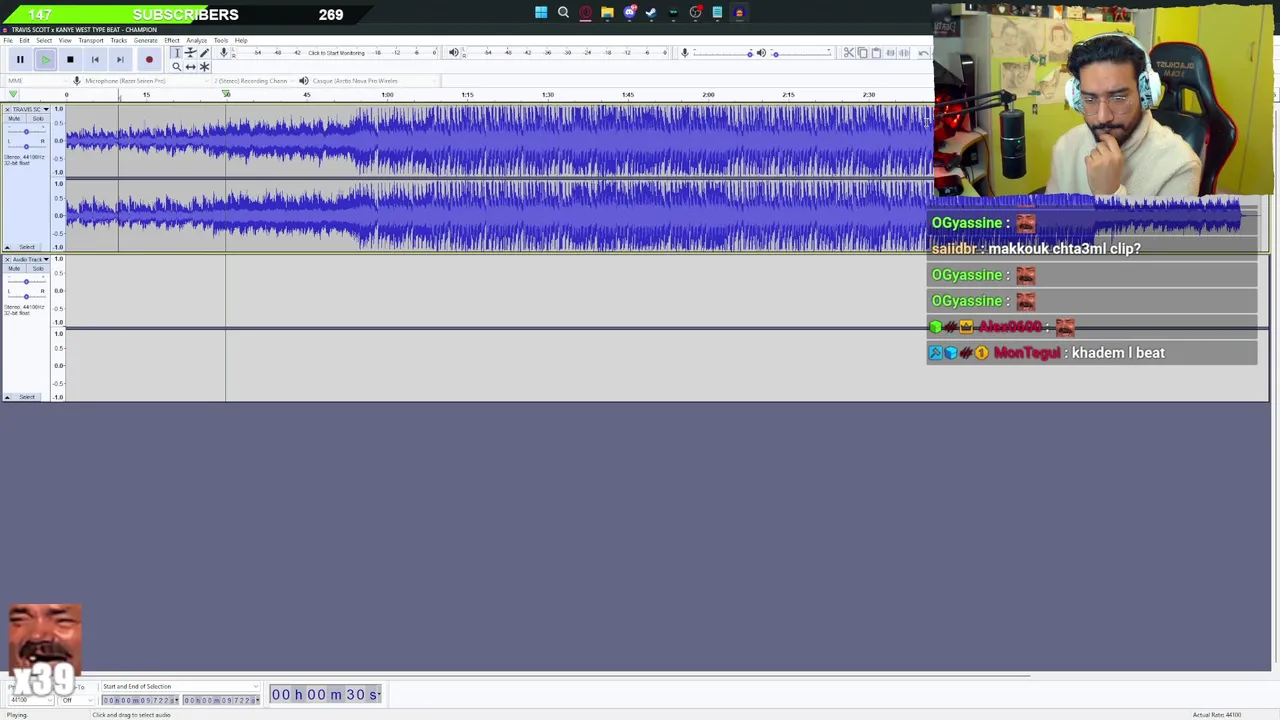Click the recording volume slider
Viewport: 1280px width, 720px height.
(723, 52)
